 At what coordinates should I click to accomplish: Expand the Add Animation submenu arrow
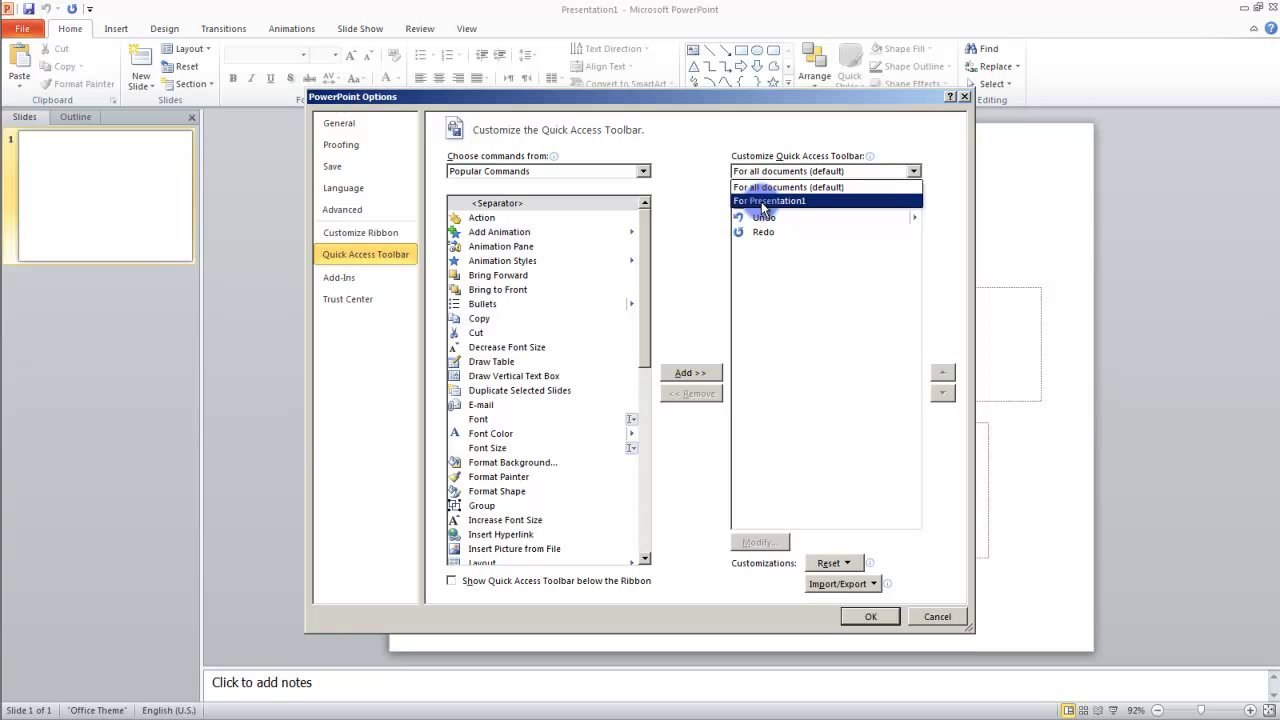click(x=631, y=232)
